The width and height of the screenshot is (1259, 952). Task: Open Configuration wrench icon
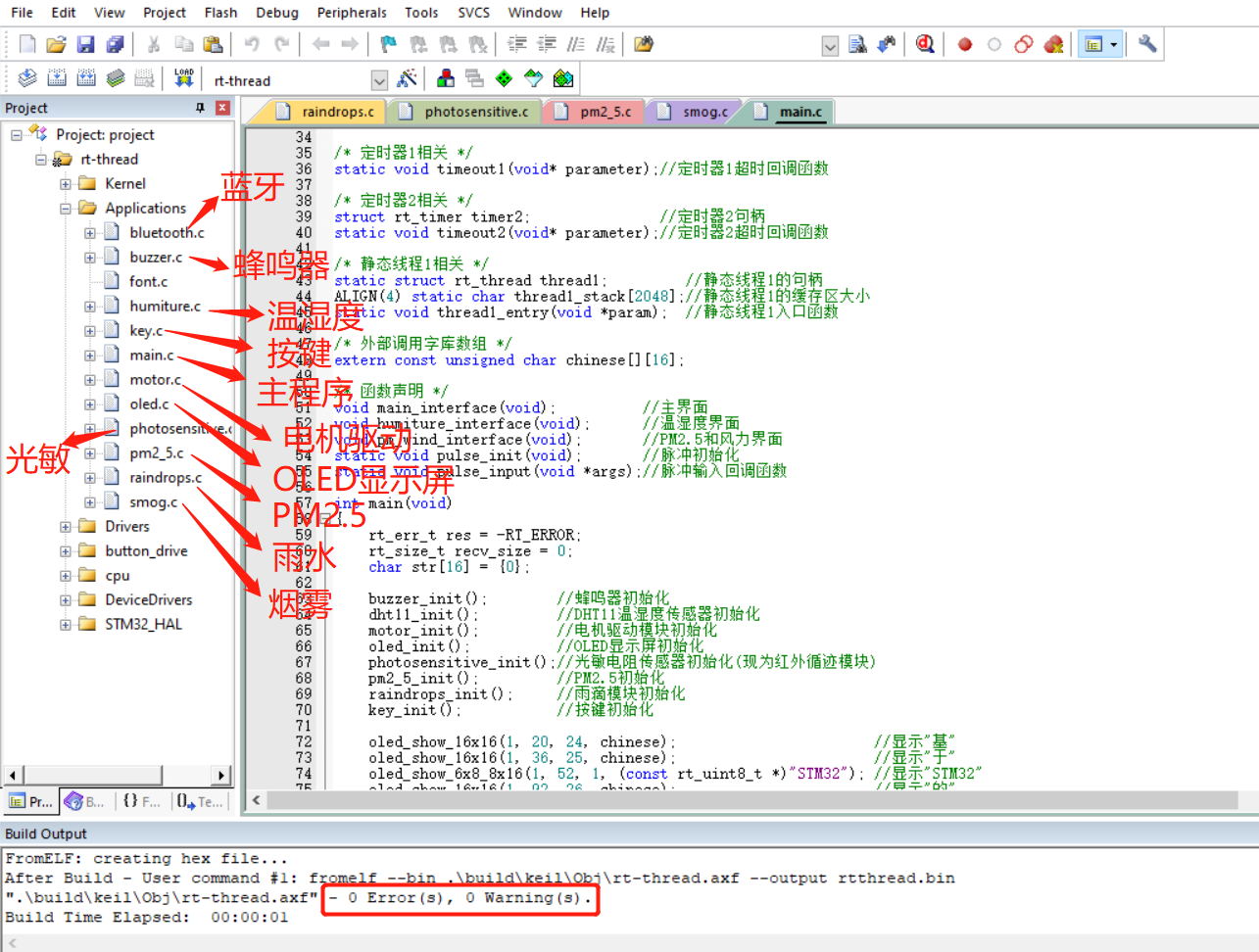point(1147,44)
